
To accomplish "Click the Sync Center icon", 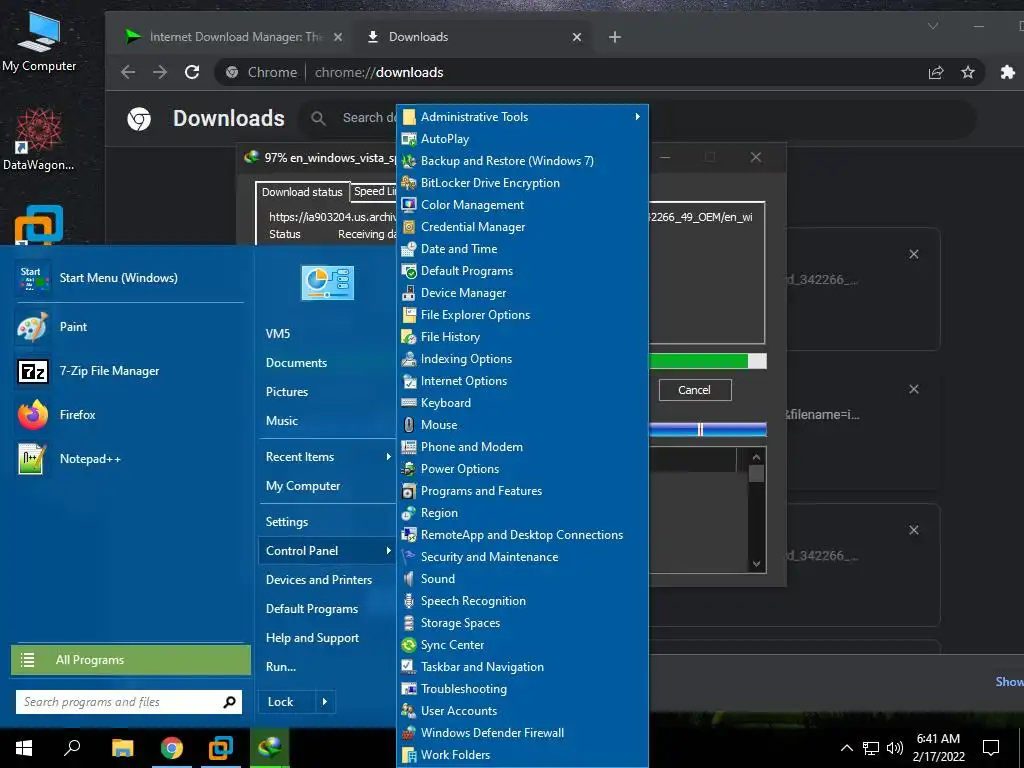I will click(409, 645).
